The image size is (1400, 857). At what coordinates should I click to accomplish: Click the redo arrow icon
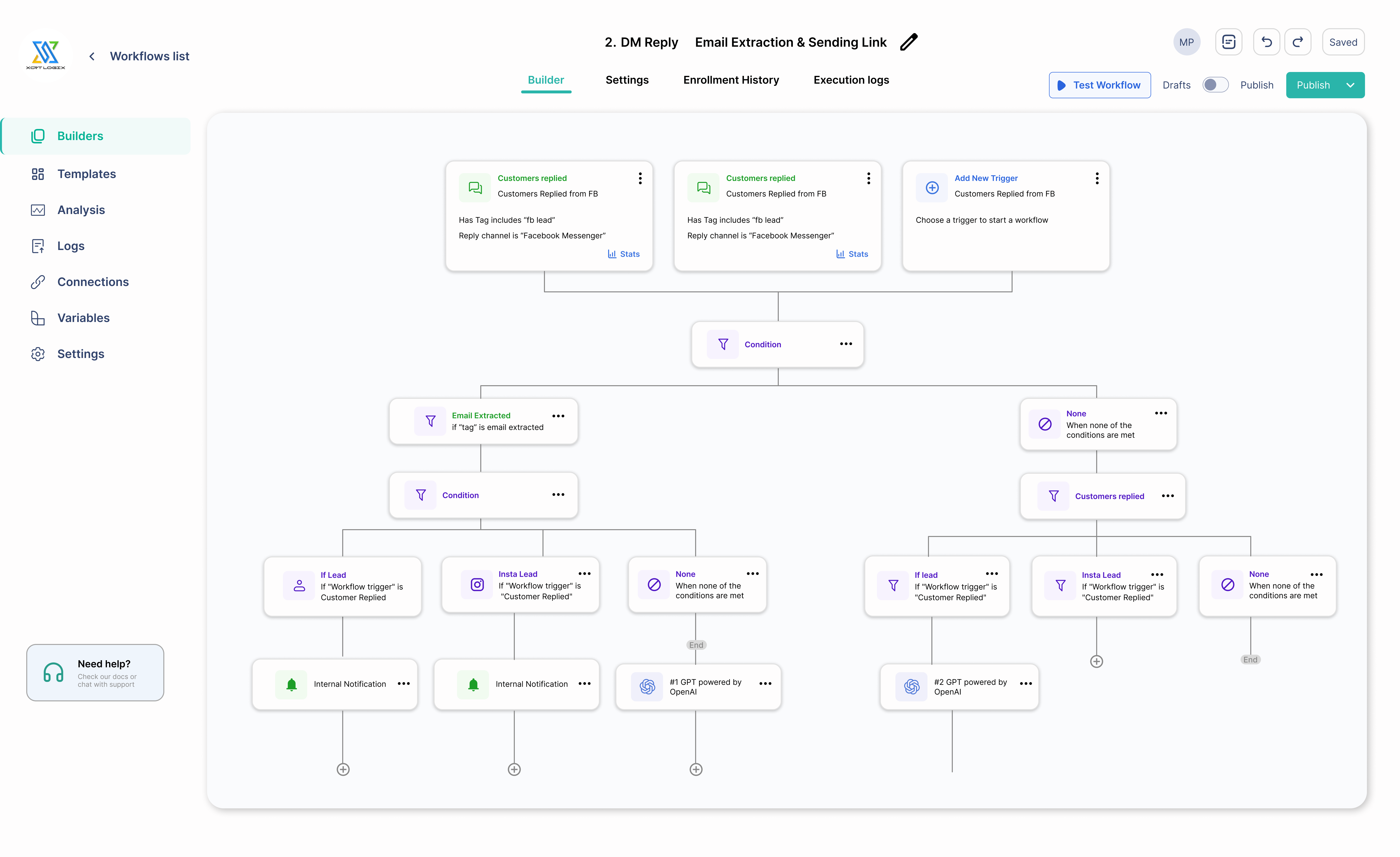[1298, 42]
